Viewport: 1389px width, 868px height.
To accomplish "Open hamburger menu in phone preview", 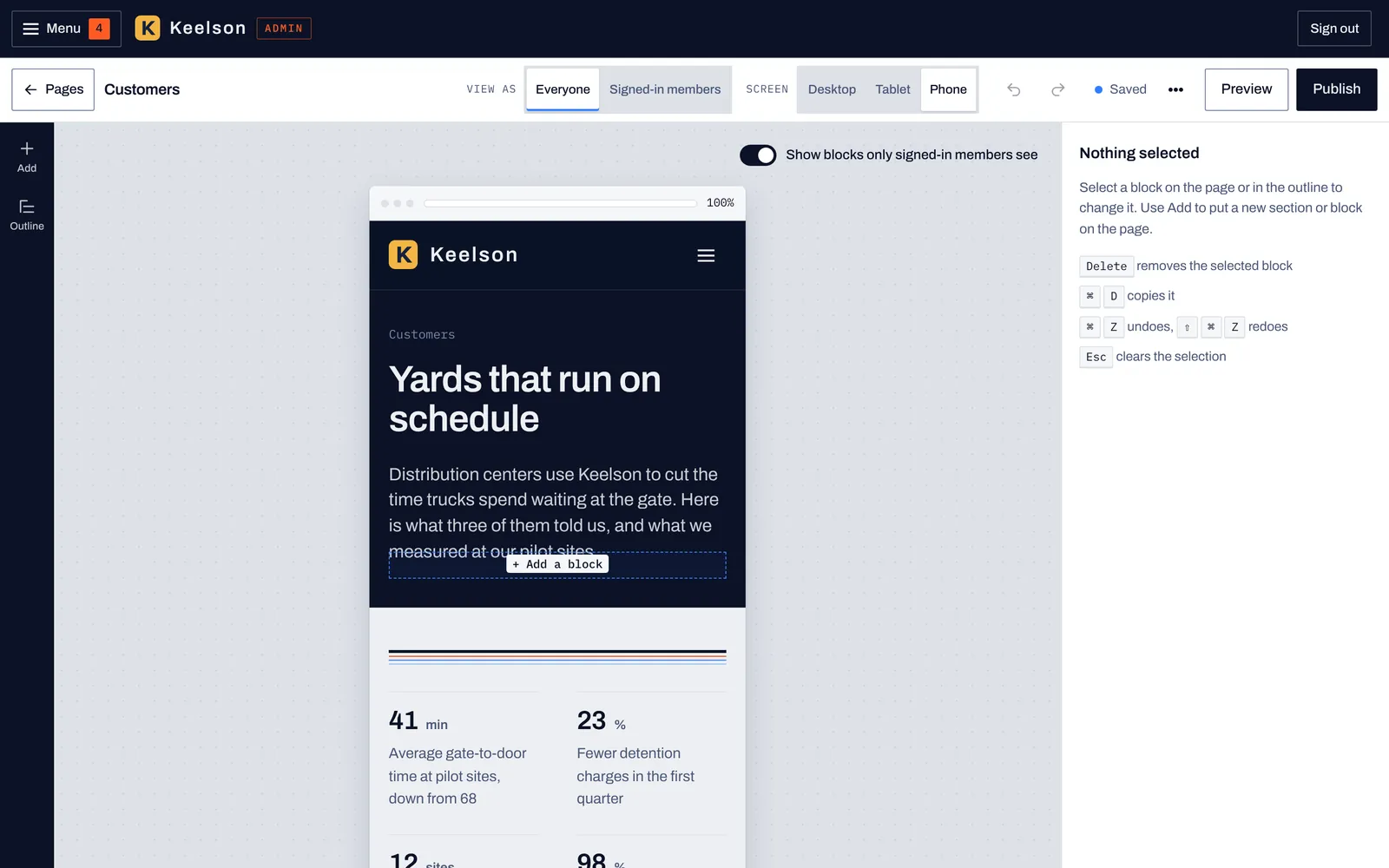I will tap(706, 255).
